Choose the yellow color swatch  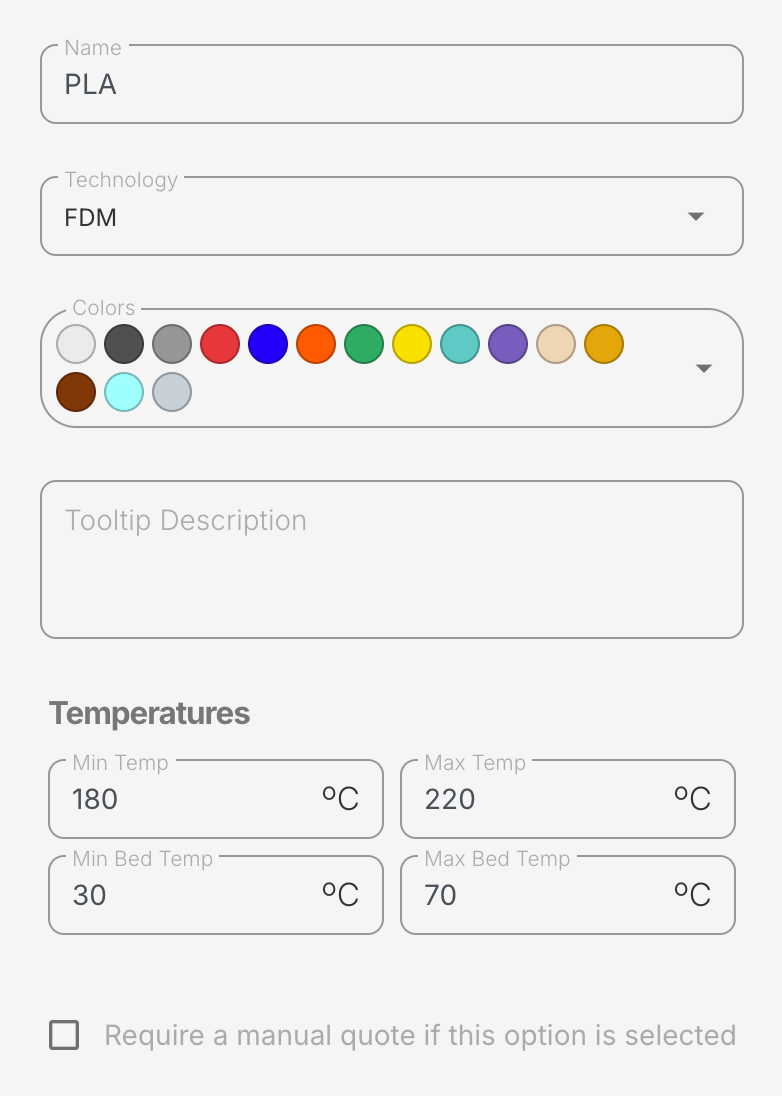pyautogui.click(x=412, y=344)
